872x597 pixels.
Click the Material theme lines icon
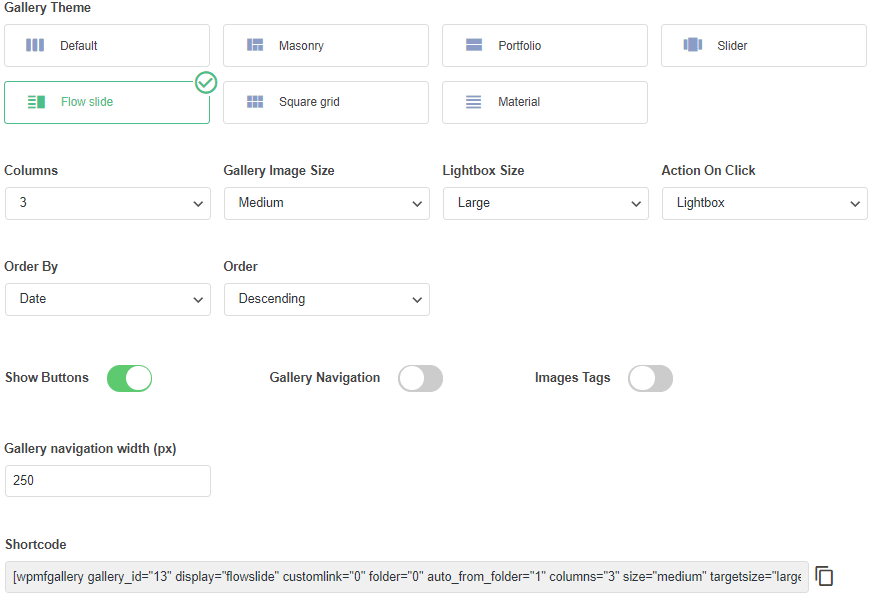(x=474, y=102)
